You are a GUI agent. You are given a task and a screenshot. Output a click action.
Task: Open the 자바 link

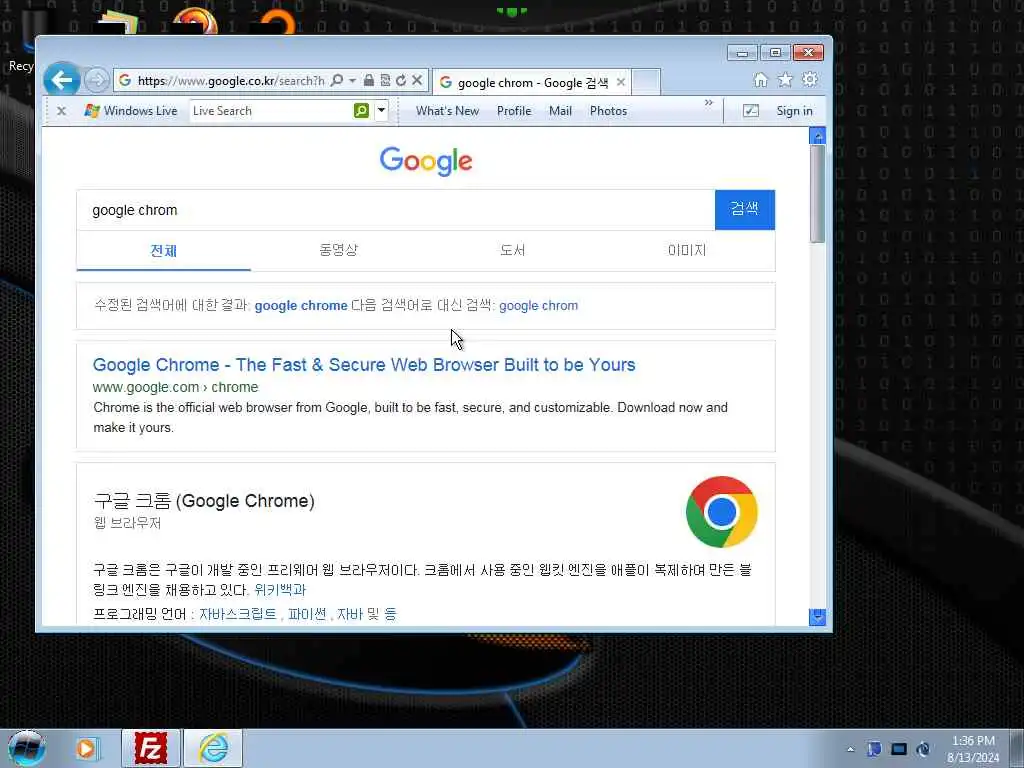(349, 614)
